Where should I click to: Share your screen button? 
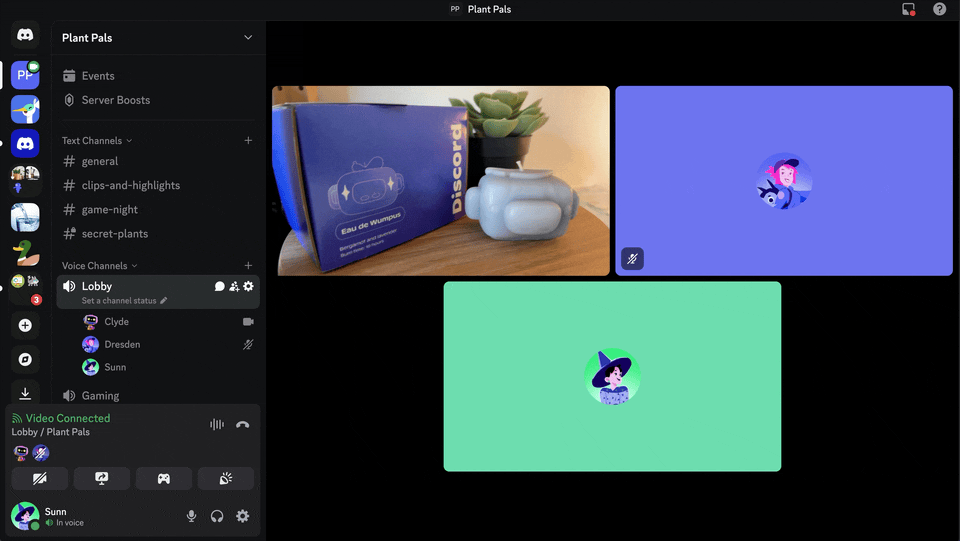pyautogui.click(x=102, y=479)
